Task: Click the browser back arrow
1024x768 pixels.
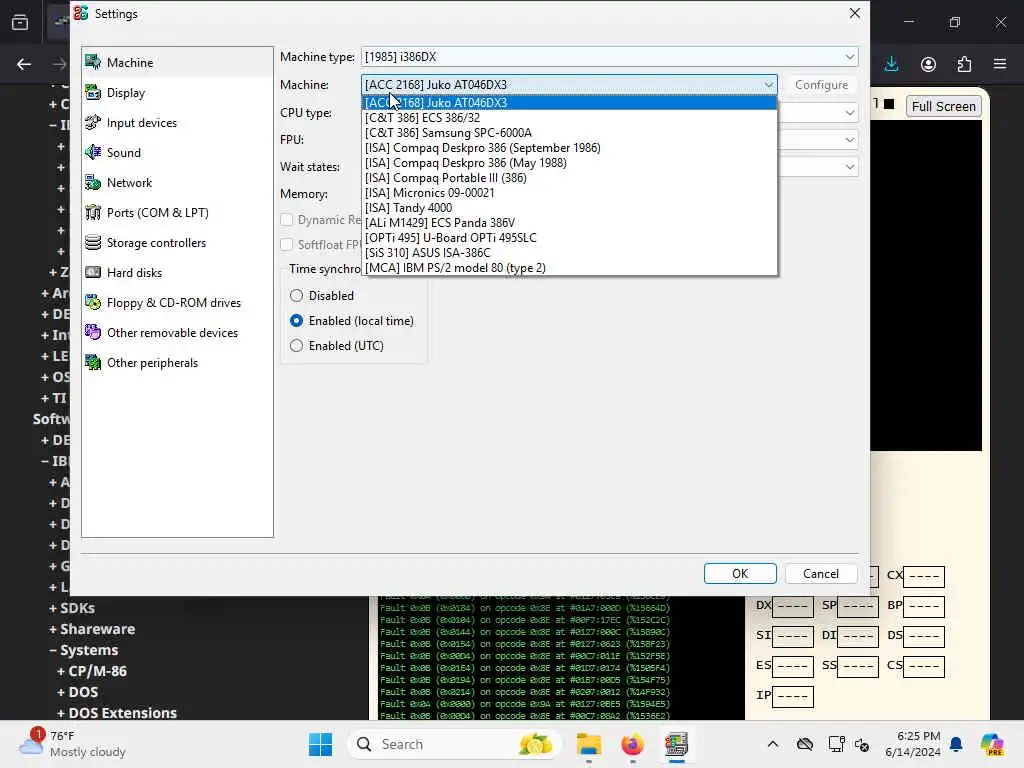Action: (24, 64)
